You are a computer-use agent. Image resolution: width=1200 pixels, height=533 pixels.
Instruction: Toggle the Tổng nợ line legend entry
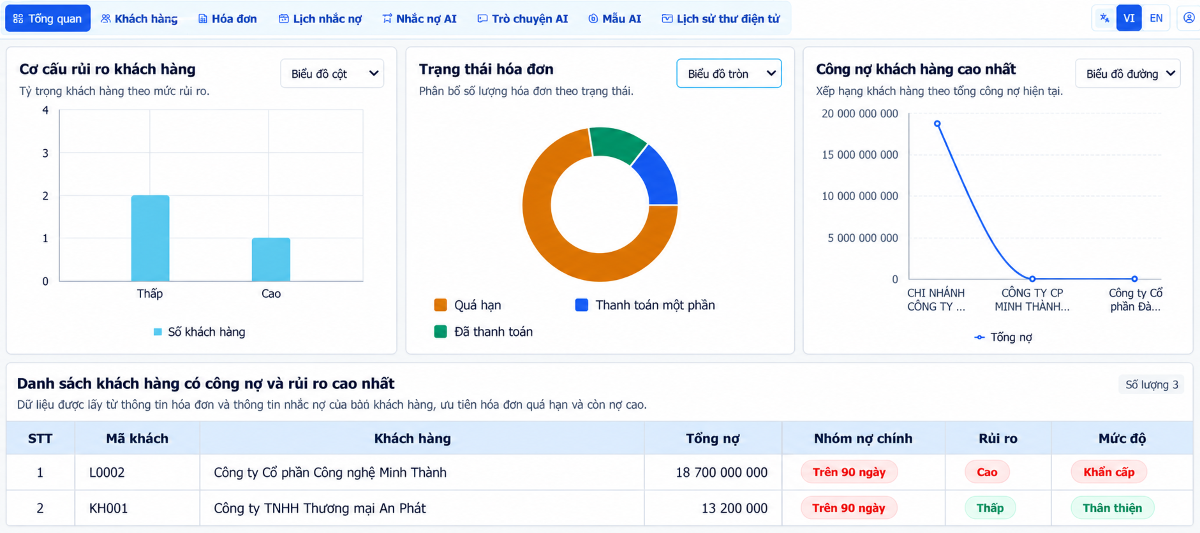(1003, 337)
